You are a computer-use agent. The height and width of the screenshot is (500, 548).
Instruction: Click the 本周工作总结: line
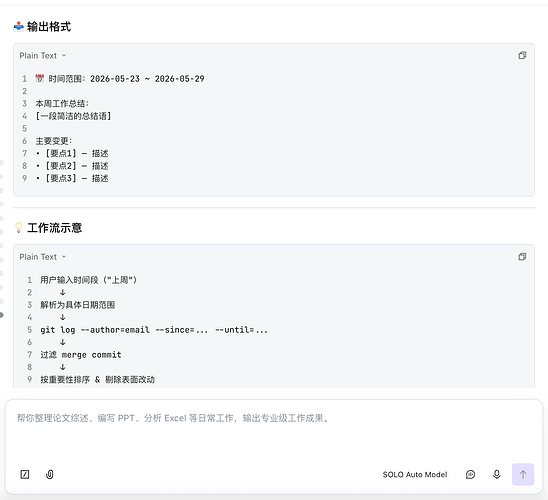point(62,103)
